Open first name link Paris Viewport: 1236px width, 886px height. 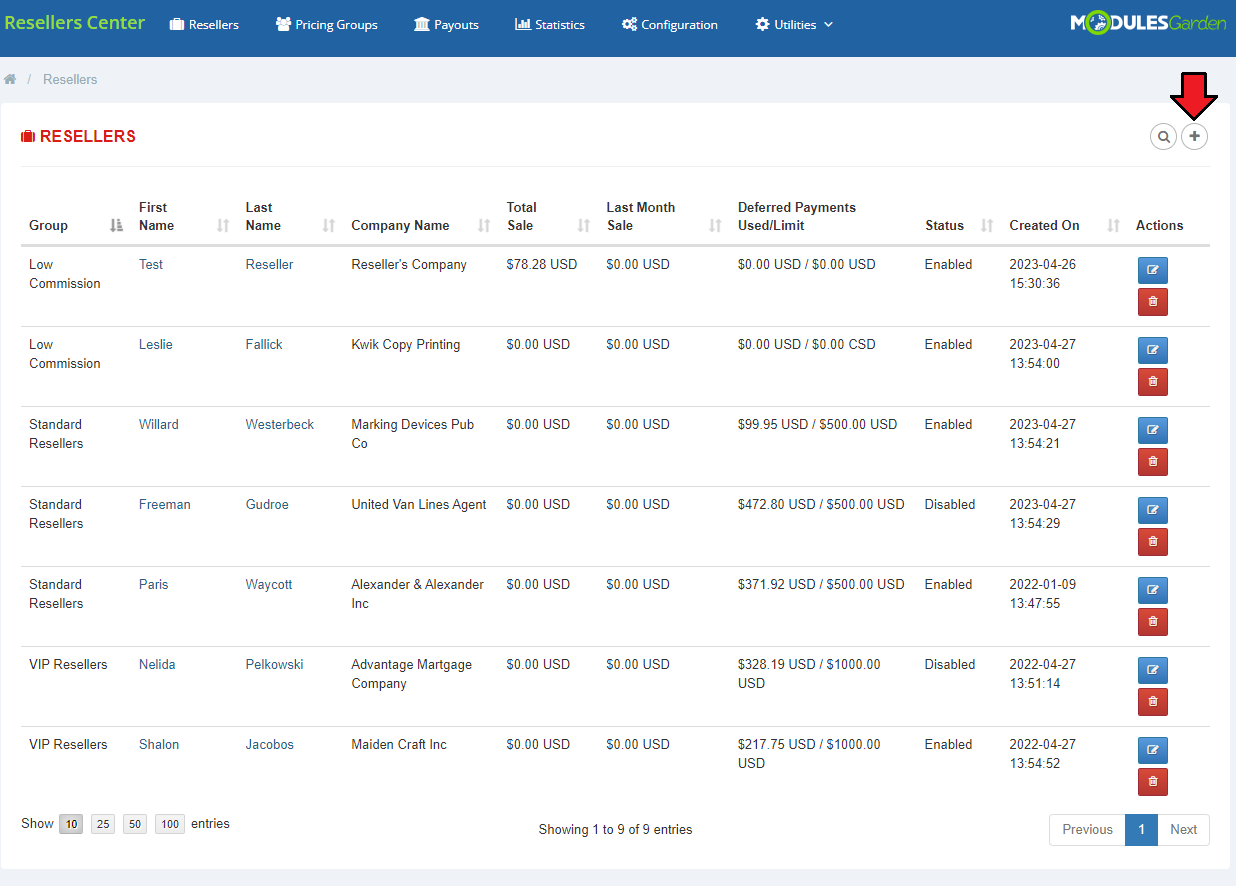154,584
